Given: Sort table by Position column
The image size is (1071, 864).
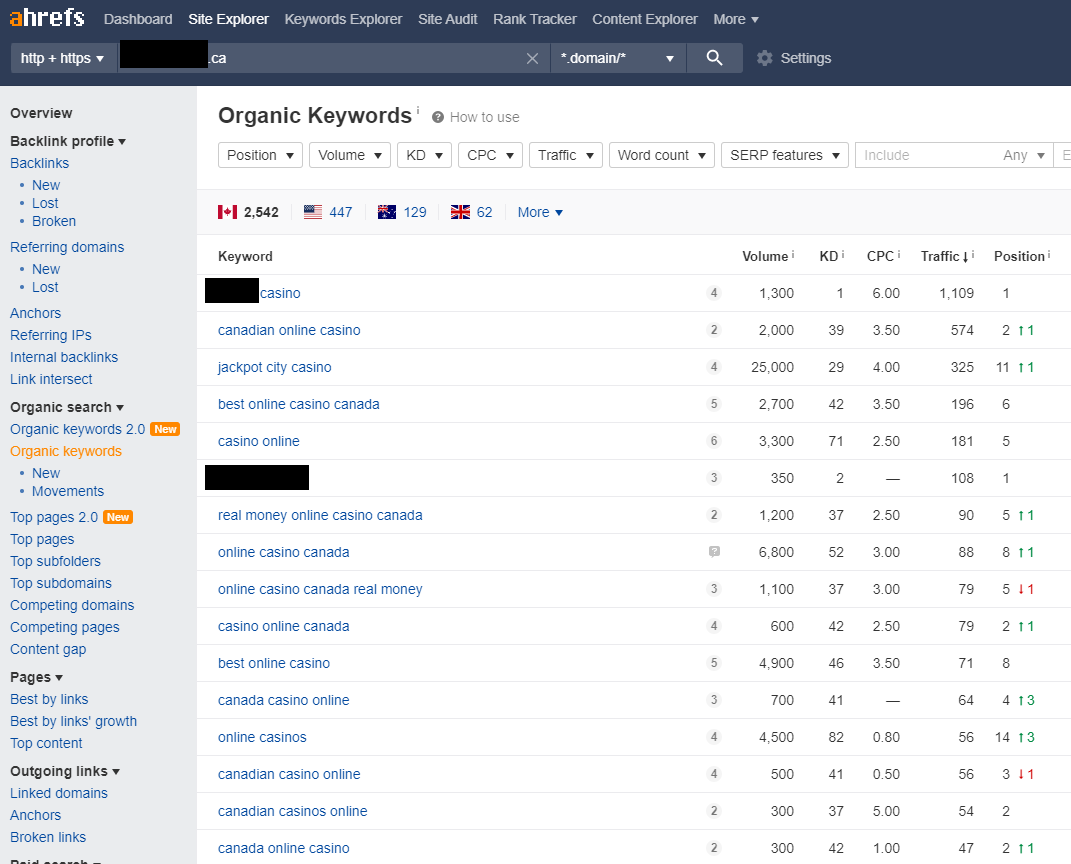Looking at the screenshot, I should point(1019,256).
